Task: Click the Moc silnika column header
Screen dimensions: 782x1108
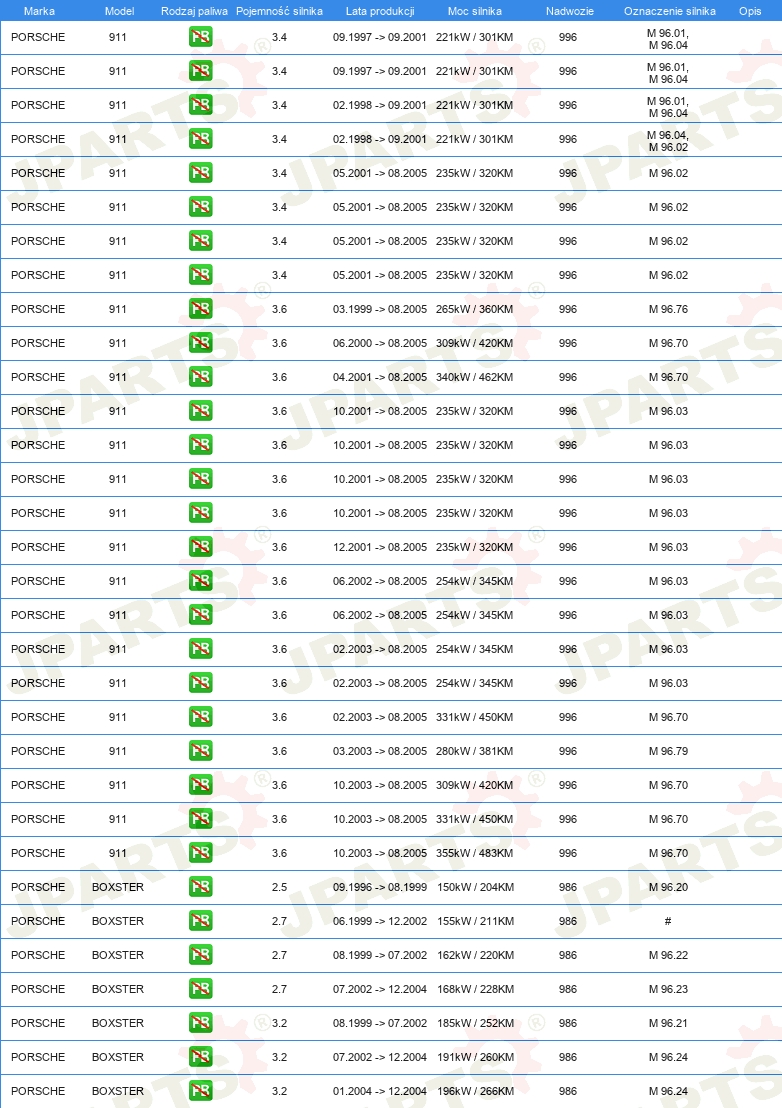Action: point(475,11)
